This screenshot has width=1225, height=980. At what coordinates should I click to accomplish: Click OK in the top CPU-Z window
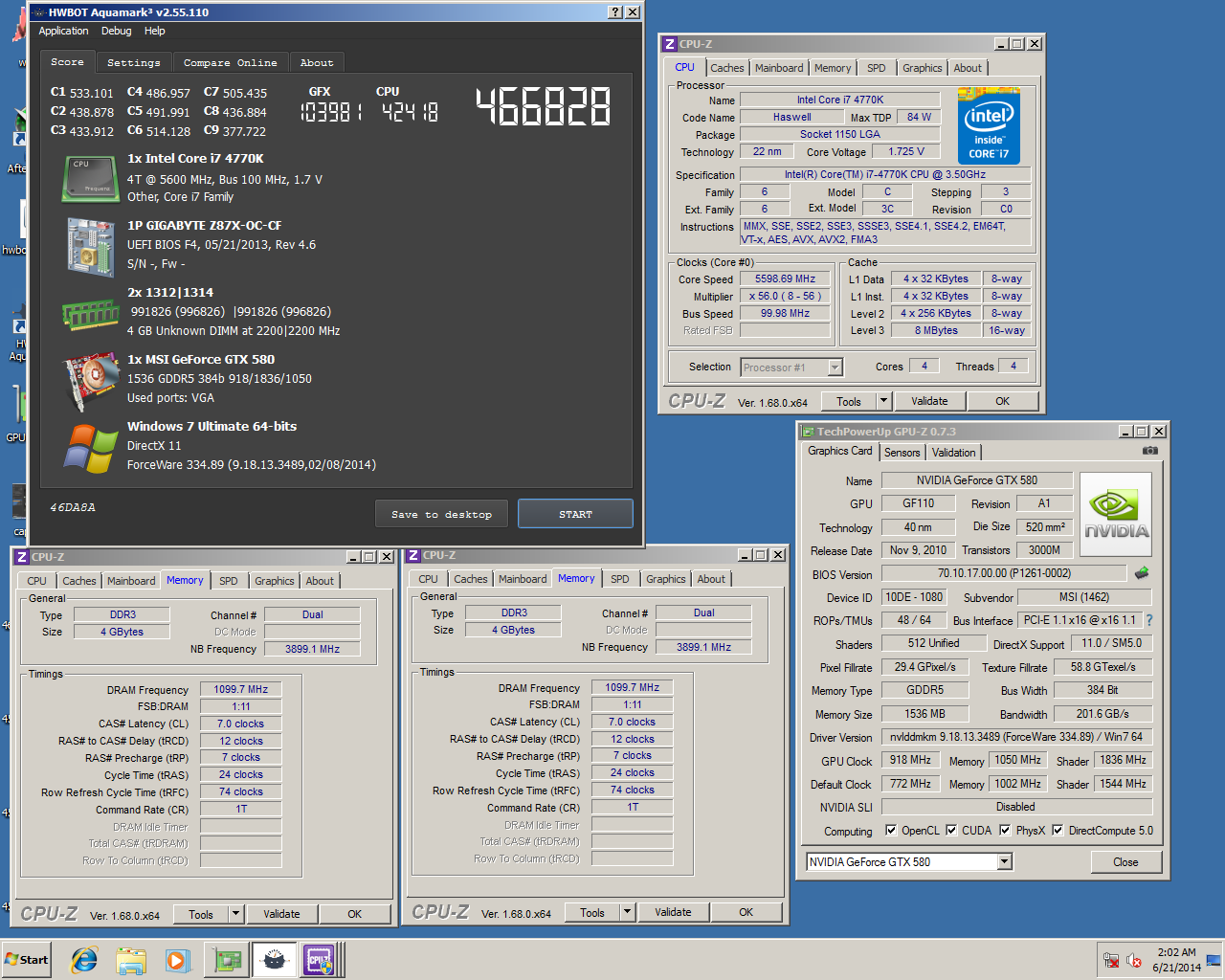point(1002,401)
